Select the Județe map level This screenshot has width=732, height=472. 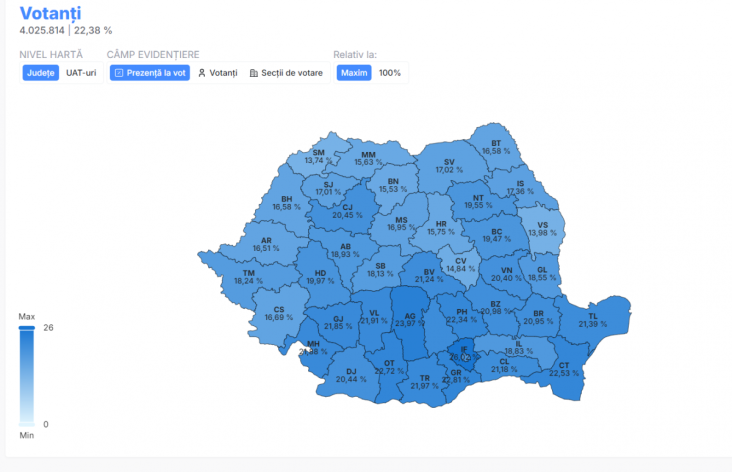tap(41, 73)
